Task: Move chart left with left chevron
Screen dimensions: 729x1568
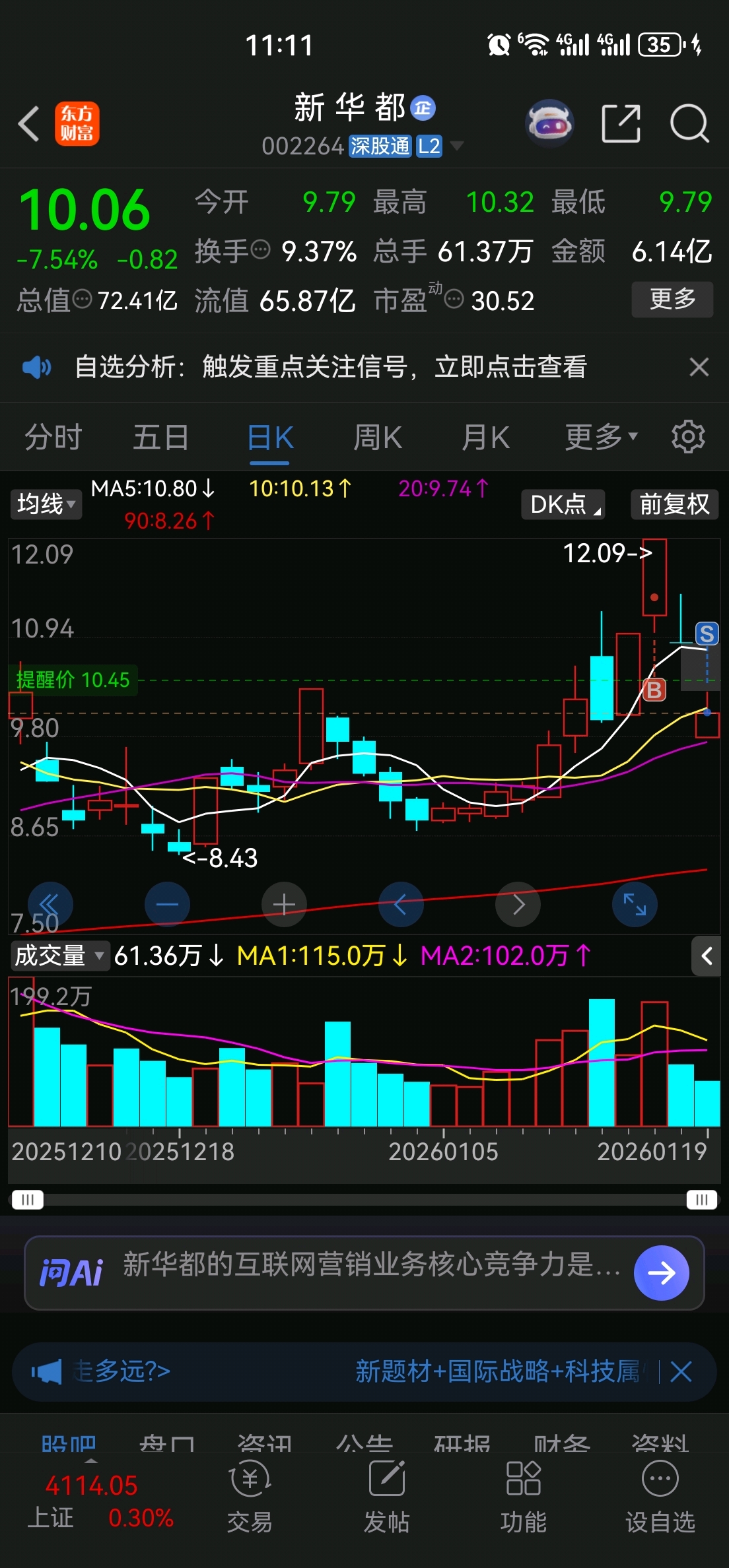Action: click(x=401, y=904)
